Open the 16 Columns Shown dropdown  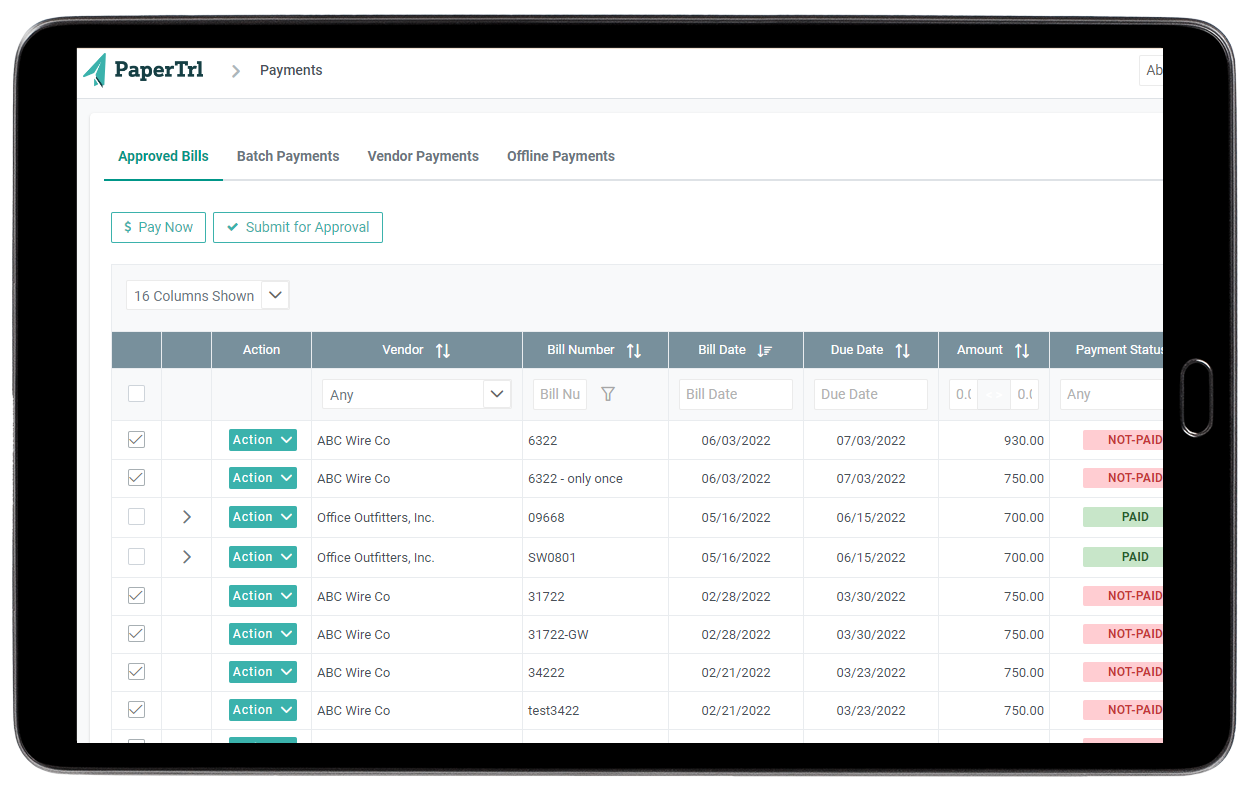click(x=207, y=295)
